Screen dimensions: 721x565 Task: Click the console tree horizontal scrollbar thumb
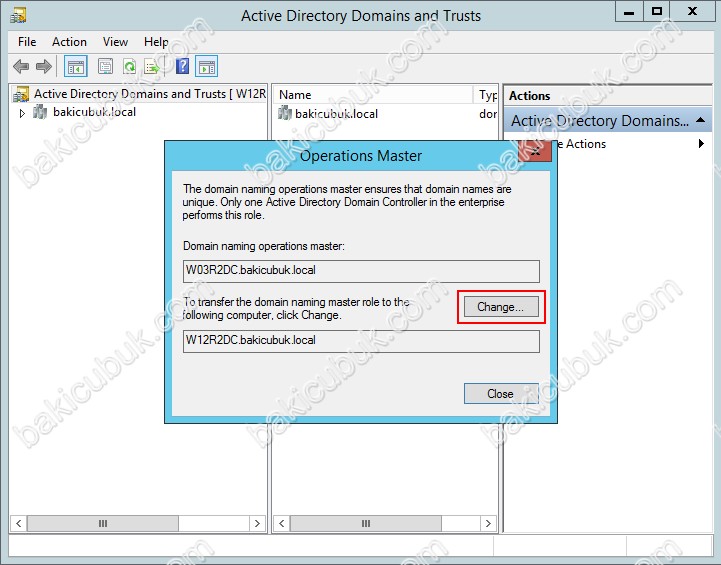(x=103, y=523)
